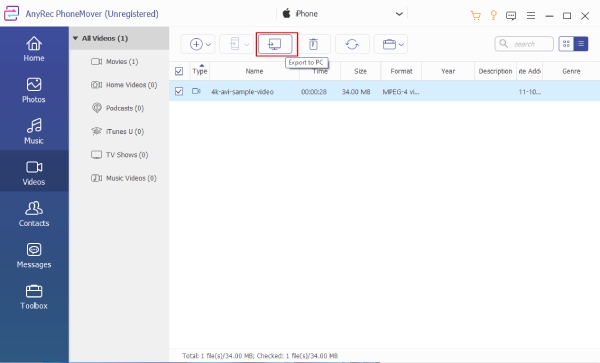Click the add plus icon
The image size is (600, 363).
pos(196,44)
